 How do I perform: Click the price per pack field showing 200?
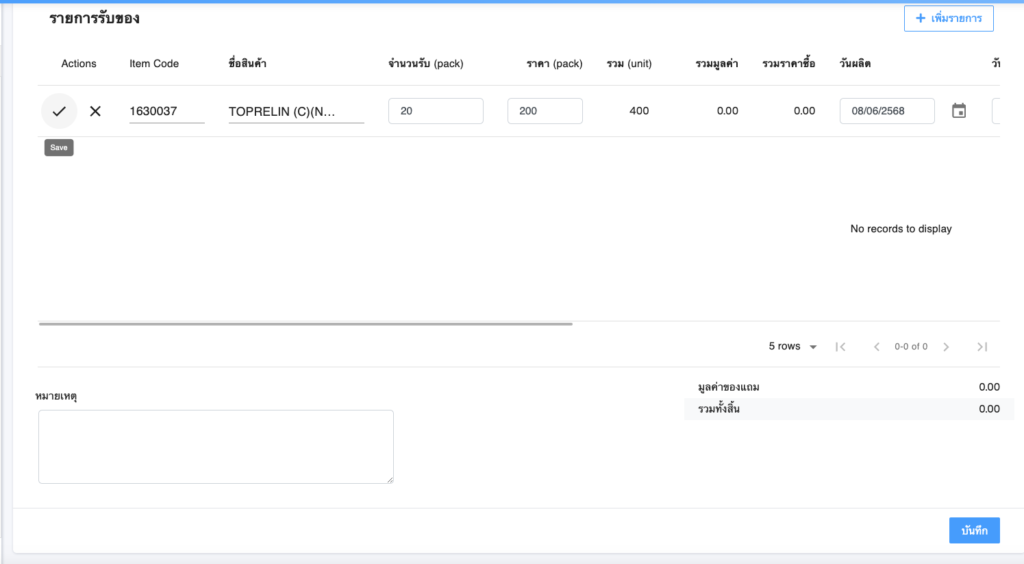click(x=544, y=111)
